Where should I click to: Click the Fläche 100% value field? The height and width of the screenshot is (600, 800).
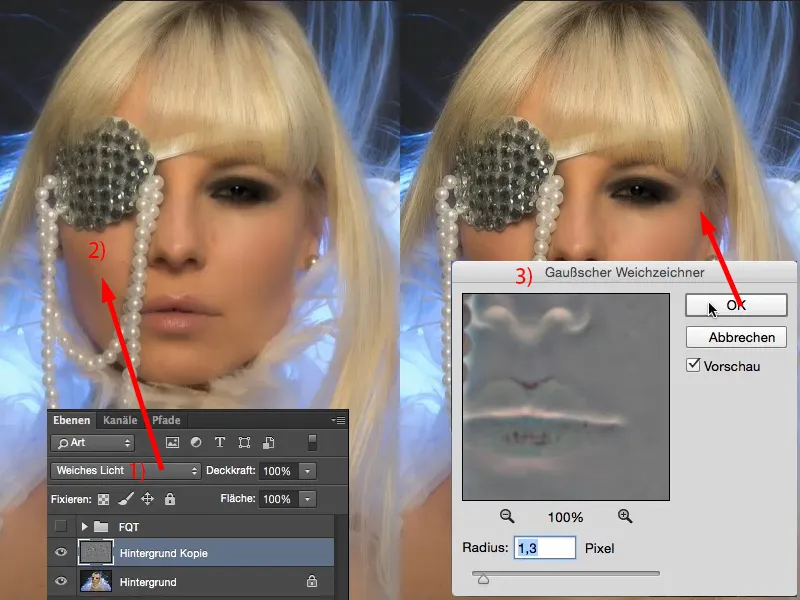(x=279, y=499)
